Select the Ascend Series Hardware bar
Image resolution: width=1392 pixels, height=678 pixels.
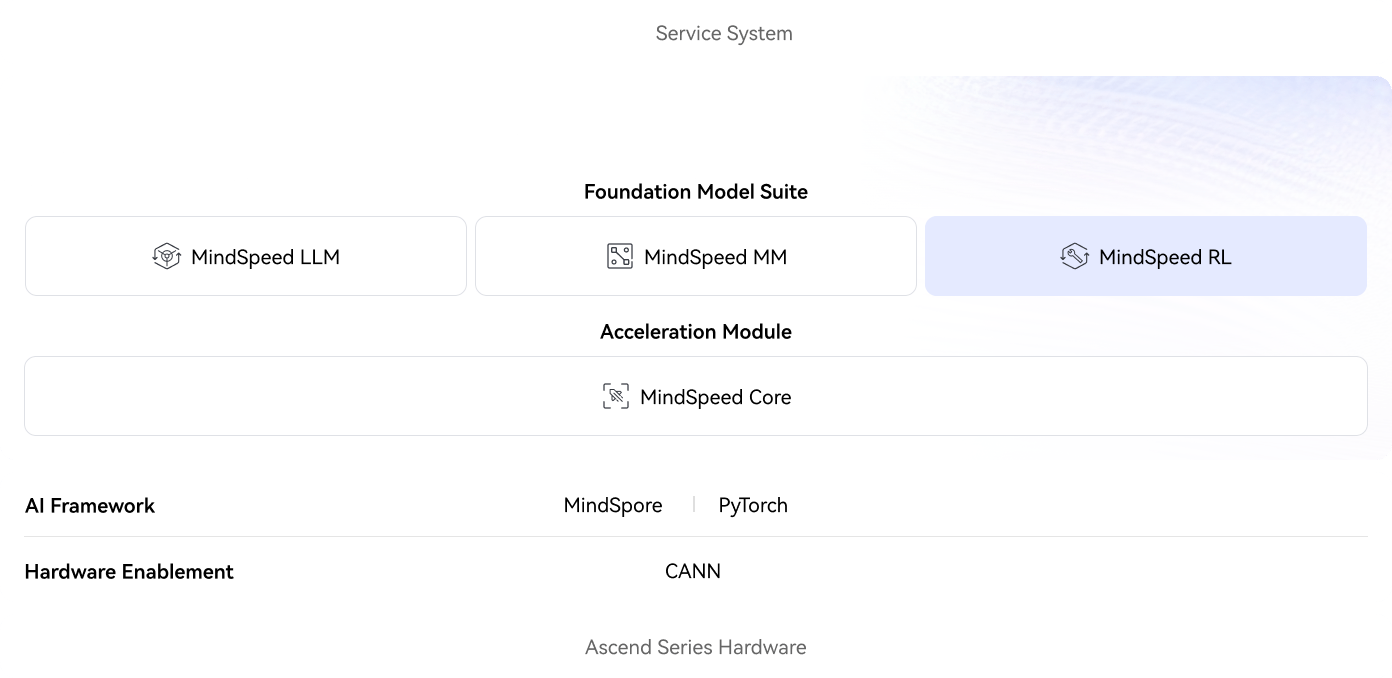[x=696, y=647]
